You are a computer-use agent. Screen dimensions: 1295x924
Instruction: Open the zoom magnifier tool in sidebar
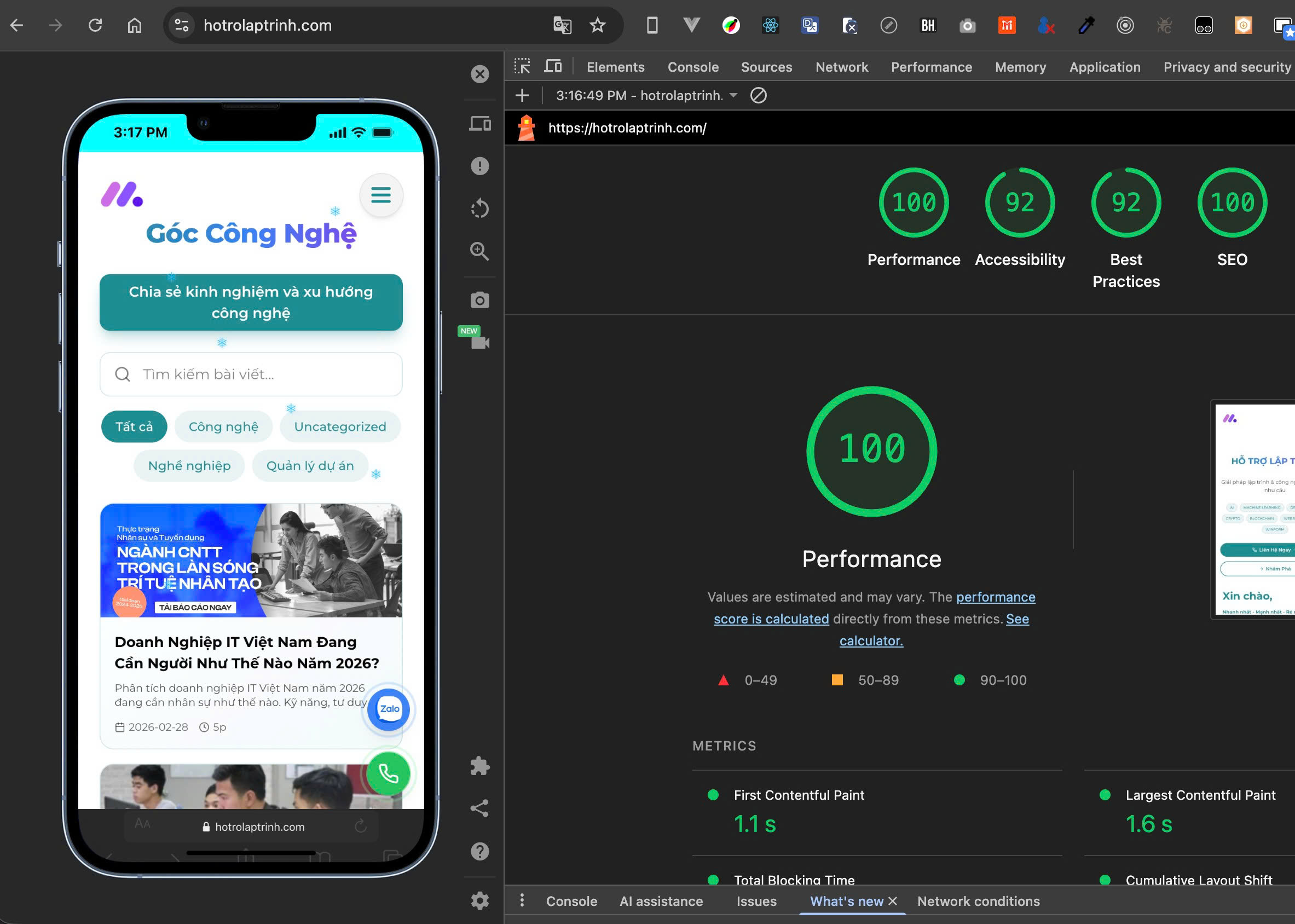click(x=479, y=251)
